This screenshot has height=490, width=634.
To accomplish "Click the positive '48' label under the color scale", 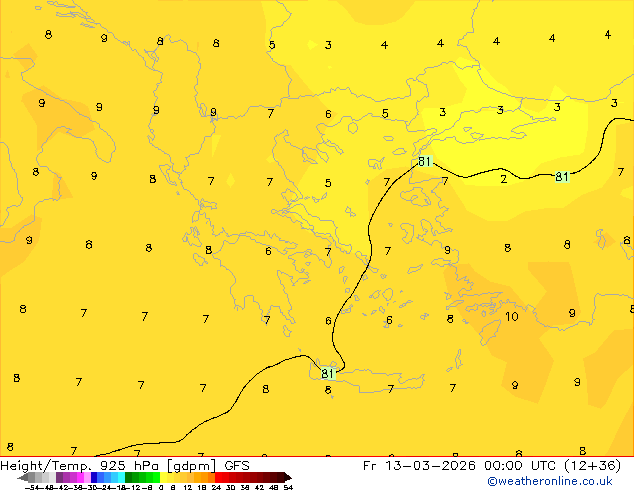I will coord(274,488).
